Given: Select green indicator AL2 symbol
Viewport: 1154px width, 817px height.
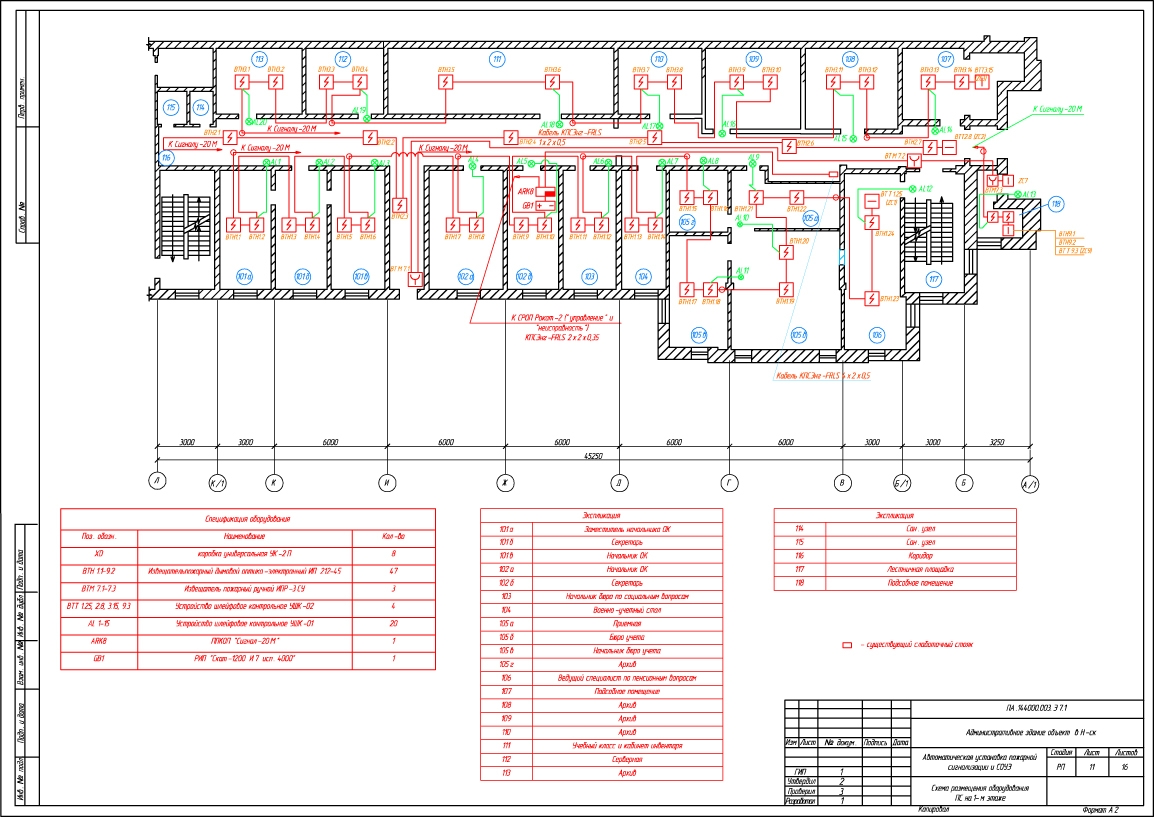Looking at the screenshot, I should (x=319, y=162).
